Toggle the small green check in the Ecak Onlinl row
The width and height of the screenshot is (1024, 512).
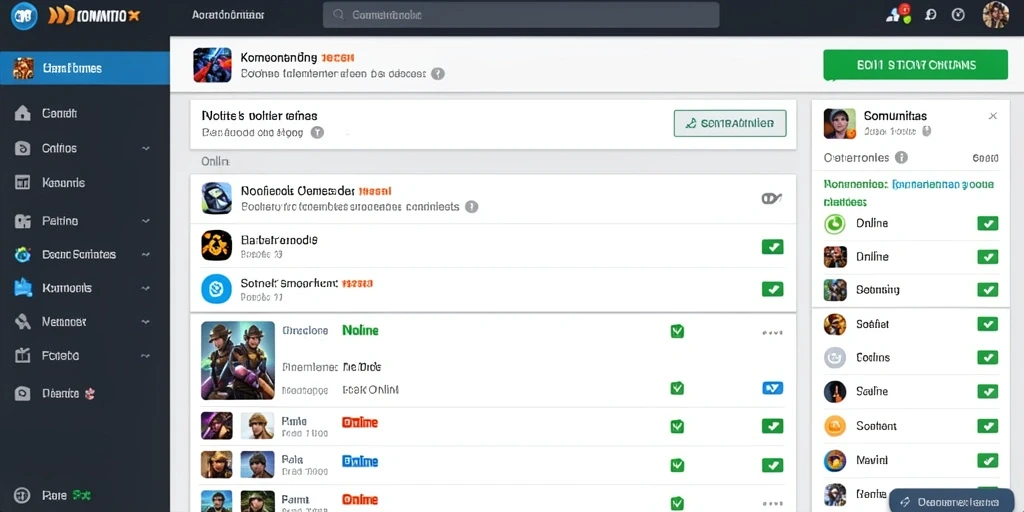point(677,389)
